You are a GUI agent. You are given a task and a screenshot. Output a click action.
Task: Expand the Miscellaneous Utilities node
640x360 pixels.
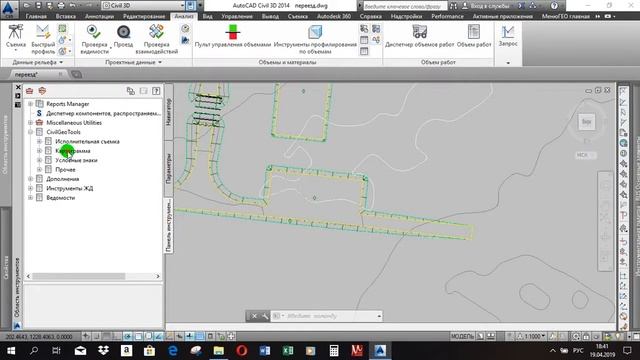pyautogui.click(x=30, y=122)
